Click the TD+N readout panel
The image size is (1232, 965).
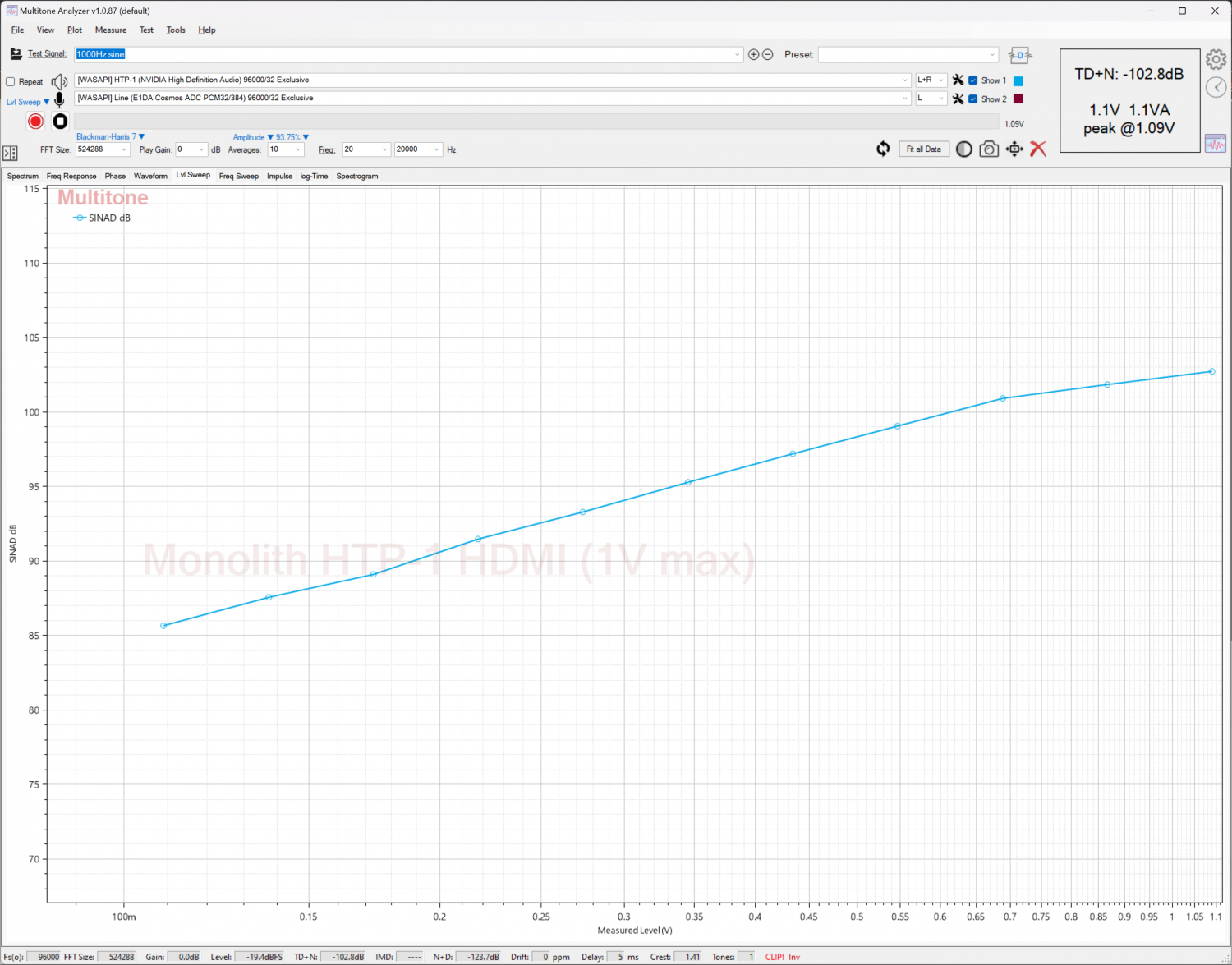(1130, 100)
